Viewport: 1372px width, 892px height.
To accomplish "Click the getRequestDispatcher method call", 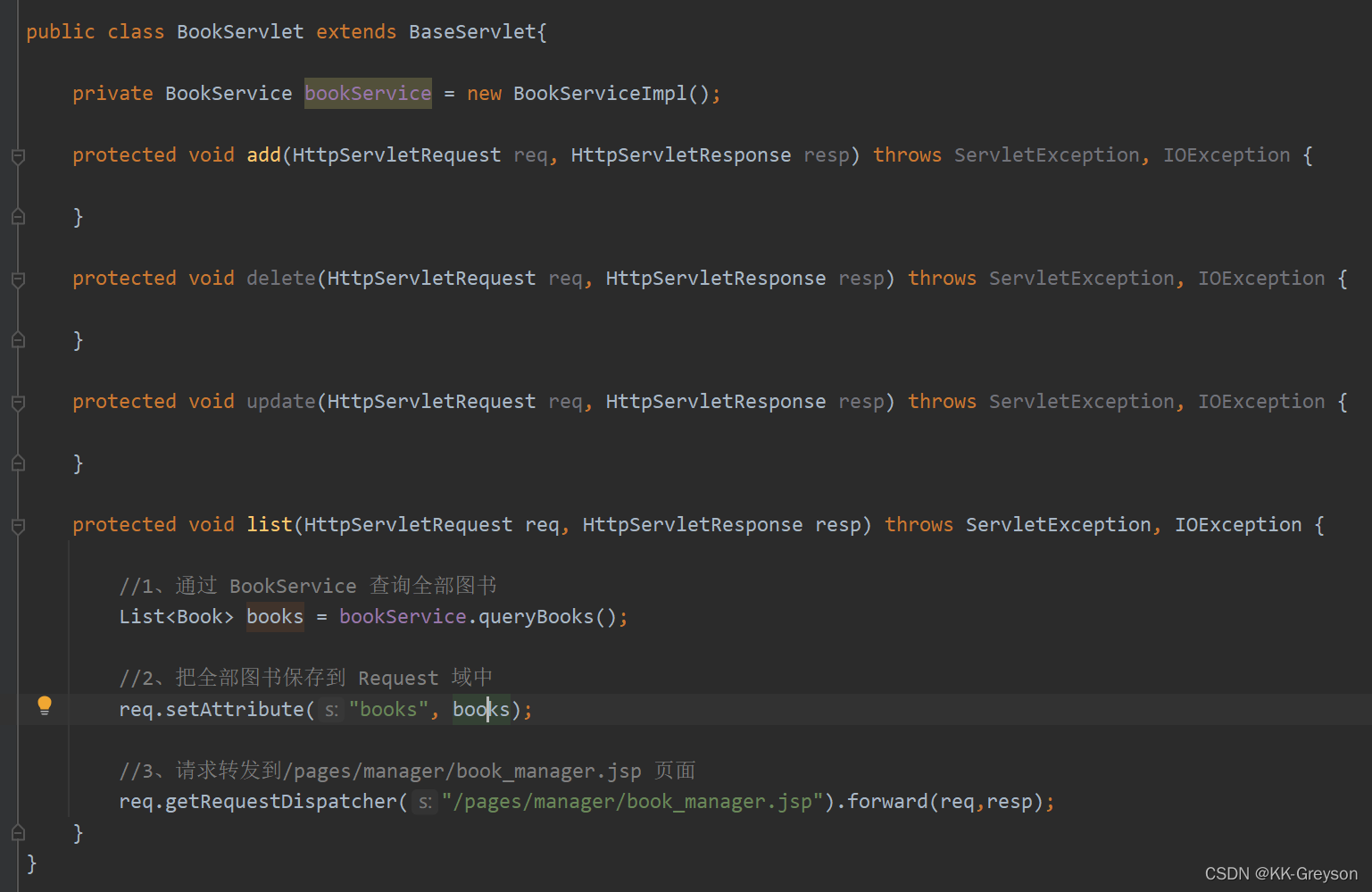I will tap(280, 802).
